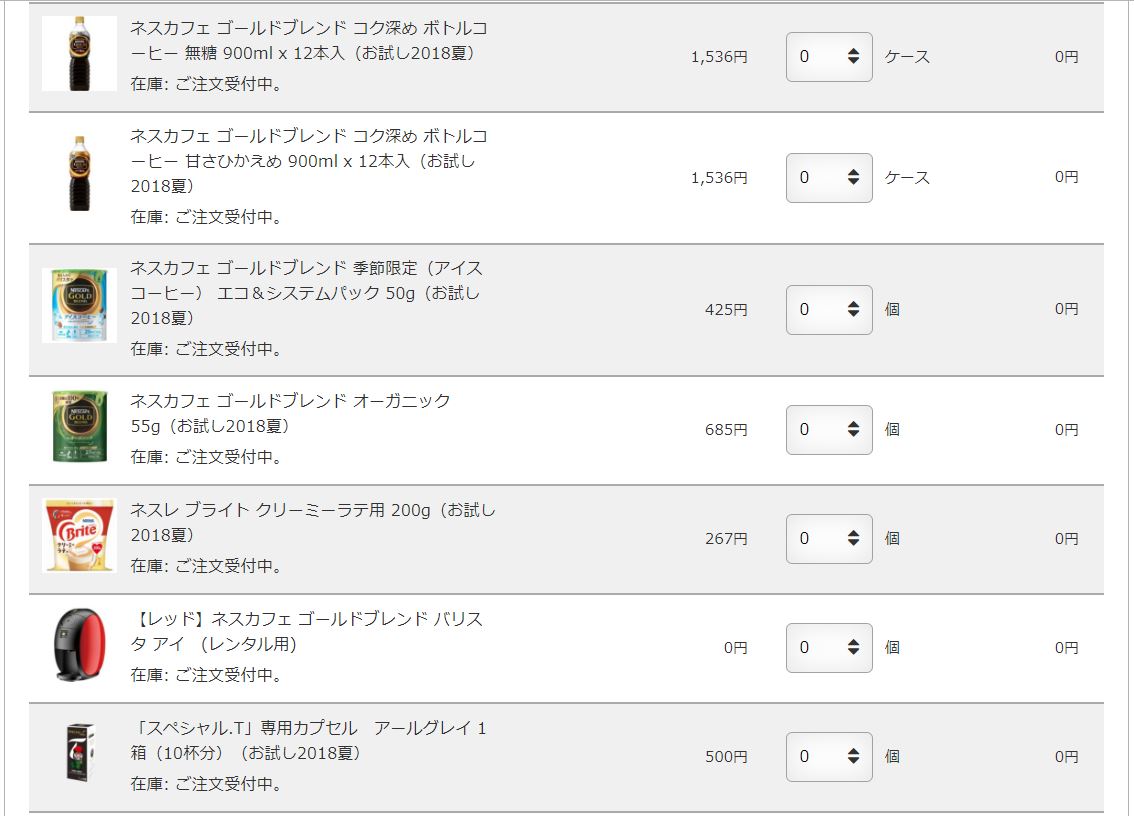Increase quantity of the 685円 Organic item
Screen dimensions: 1134x816
click(853, 424)
